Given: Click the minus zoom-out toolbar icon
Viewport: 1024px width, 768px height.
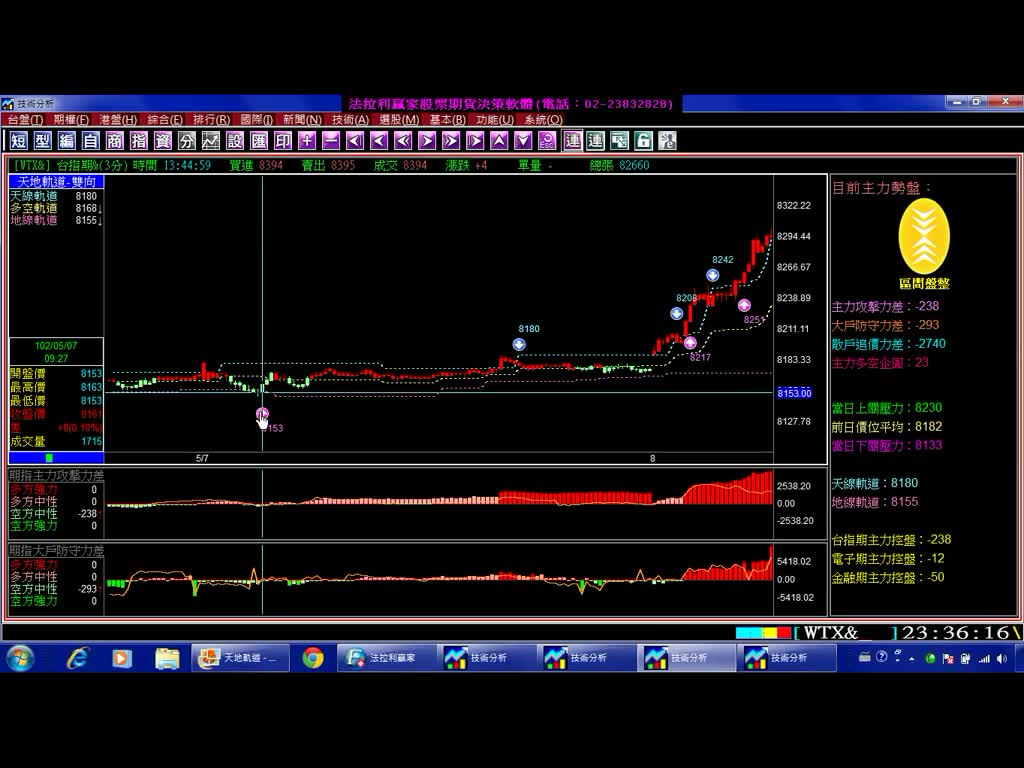Looking at the screenshot, I should 331,140.
